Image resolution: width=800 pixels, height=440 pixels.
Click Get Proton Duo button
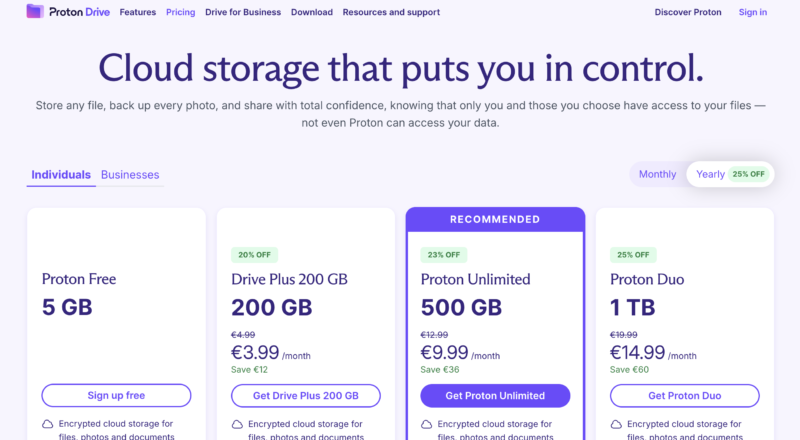pos(685,396)
